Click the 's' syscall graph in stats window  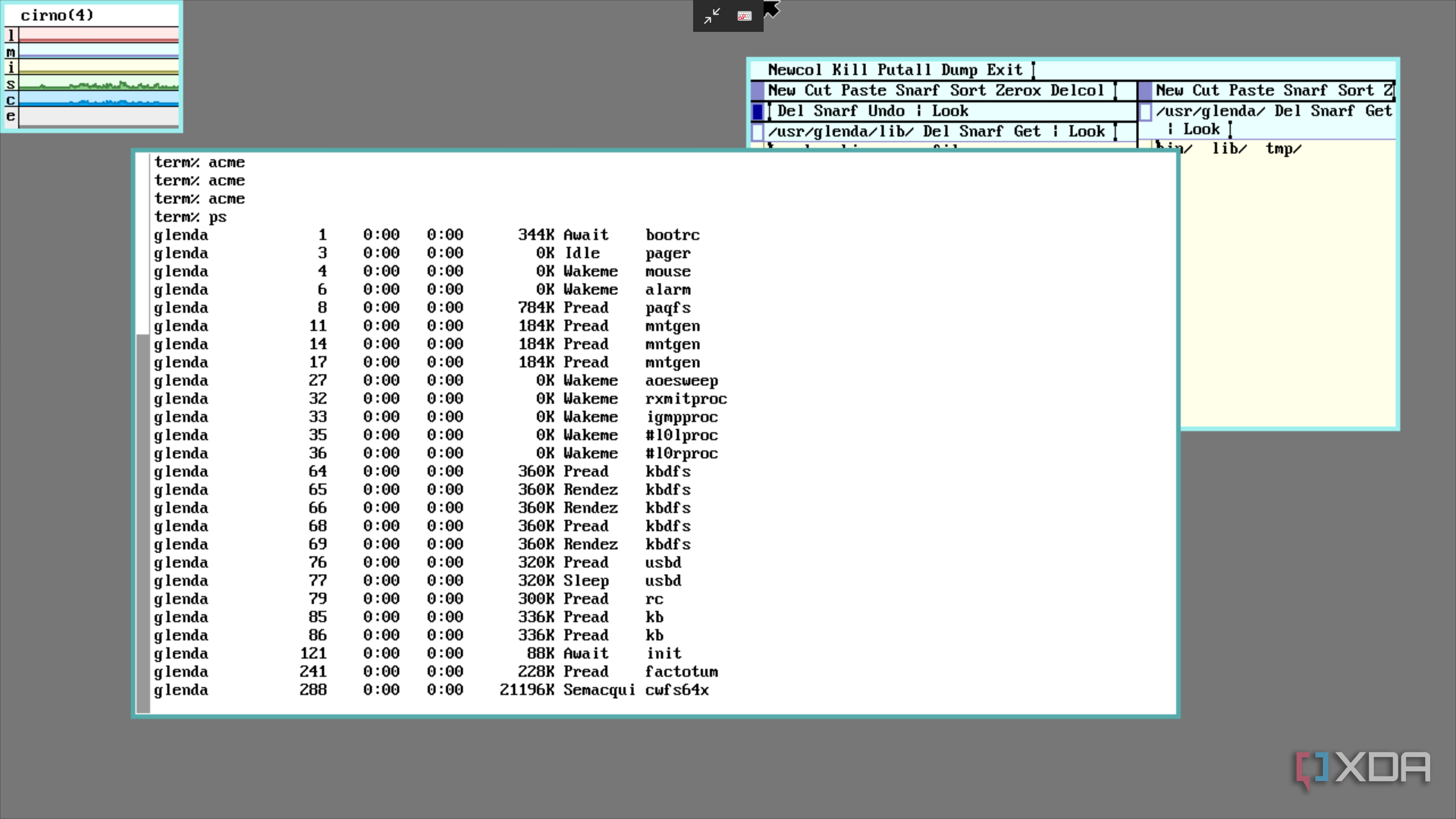click(99, 83)
